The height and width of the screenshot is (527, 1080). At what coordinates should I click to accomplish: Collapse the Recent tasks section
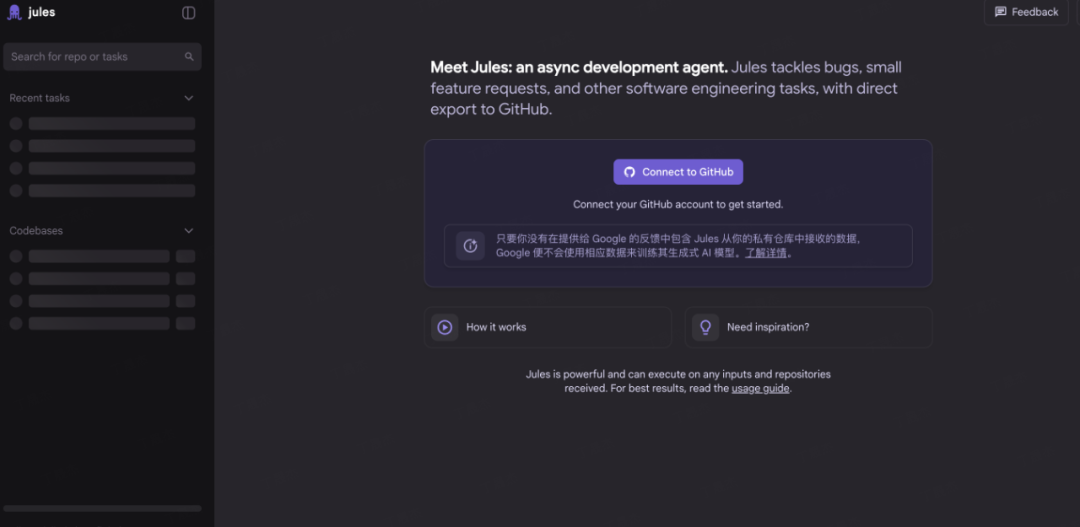tap(189, 98)
